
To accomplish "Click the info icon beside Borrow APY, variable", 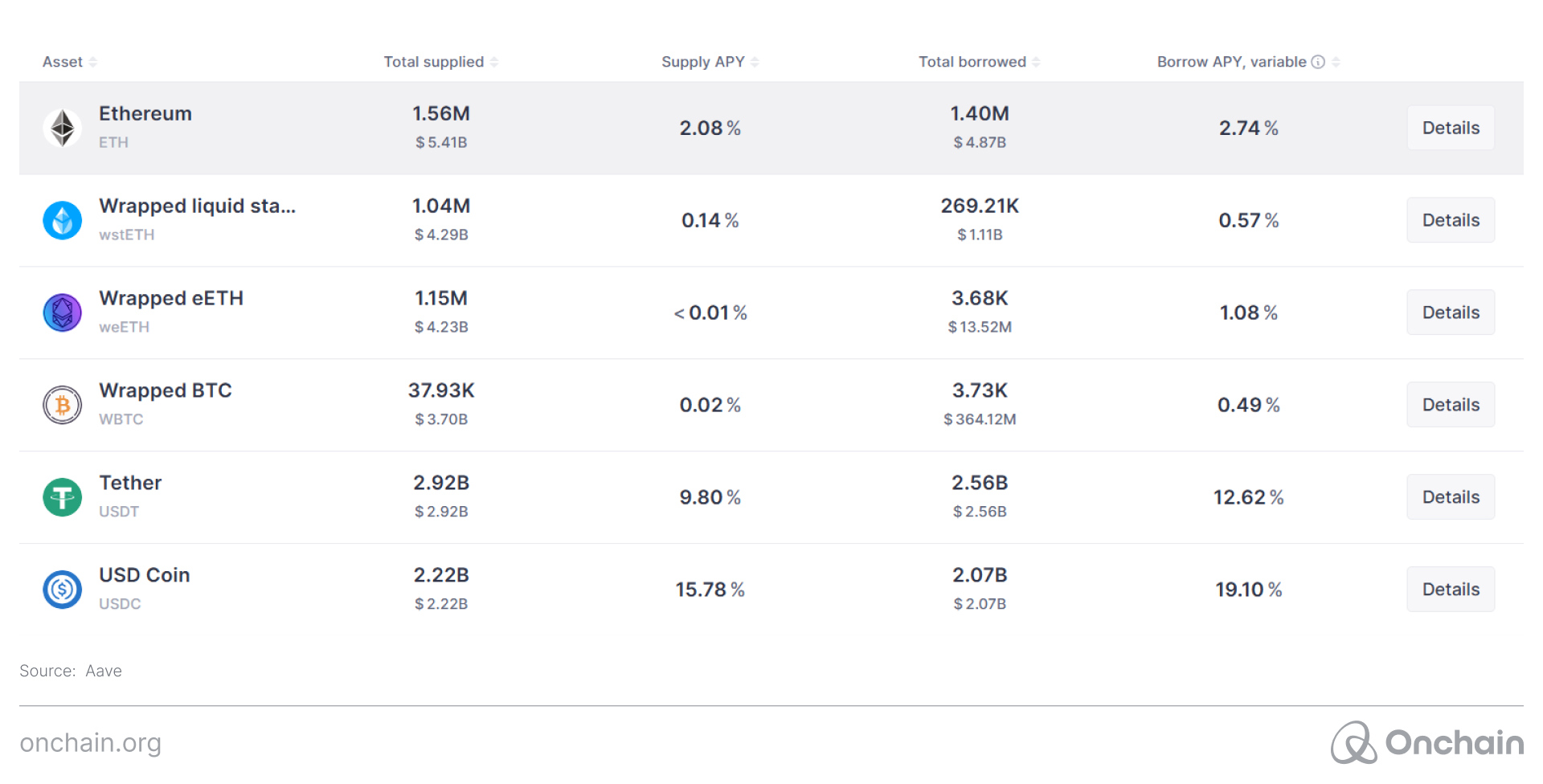I will click(x=1318, y=62).
